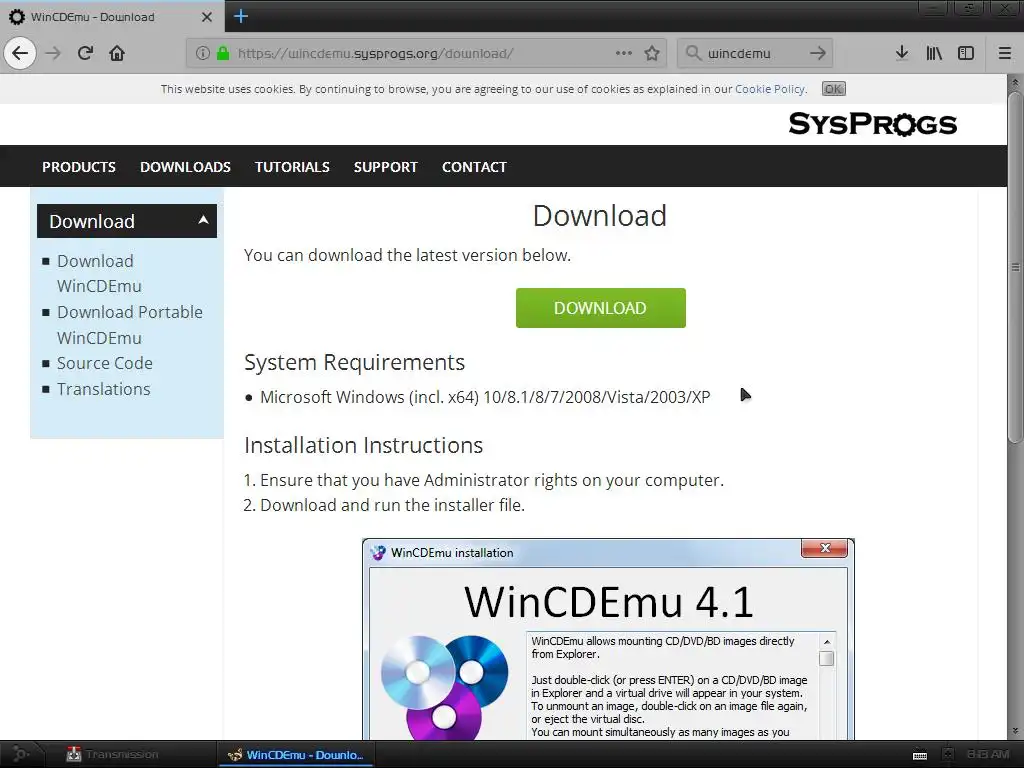The width and height of the screenshot is (1024, 768).
Task: Bookmark this page with the star
Action: pyautogui.click(x=652, y=53)
